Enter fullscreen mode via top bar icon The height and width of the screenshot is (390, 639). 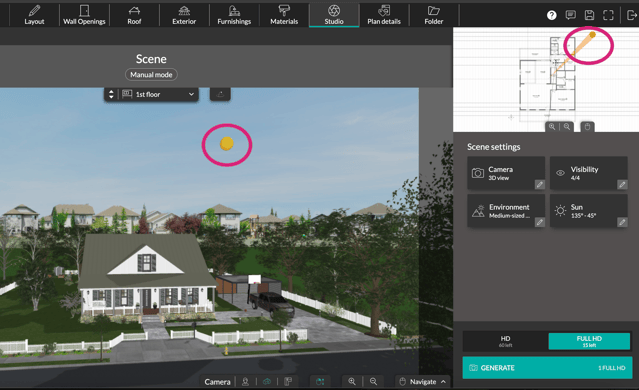(608, 15)
